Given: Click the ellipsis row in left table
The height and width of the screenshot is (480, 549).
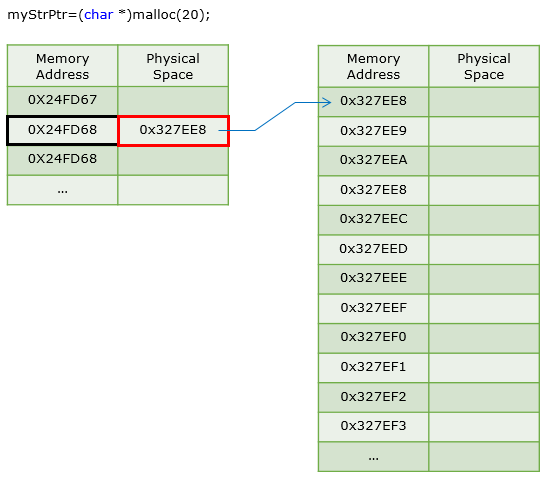Looking at the screenshot, I should [x=118, y=190].
